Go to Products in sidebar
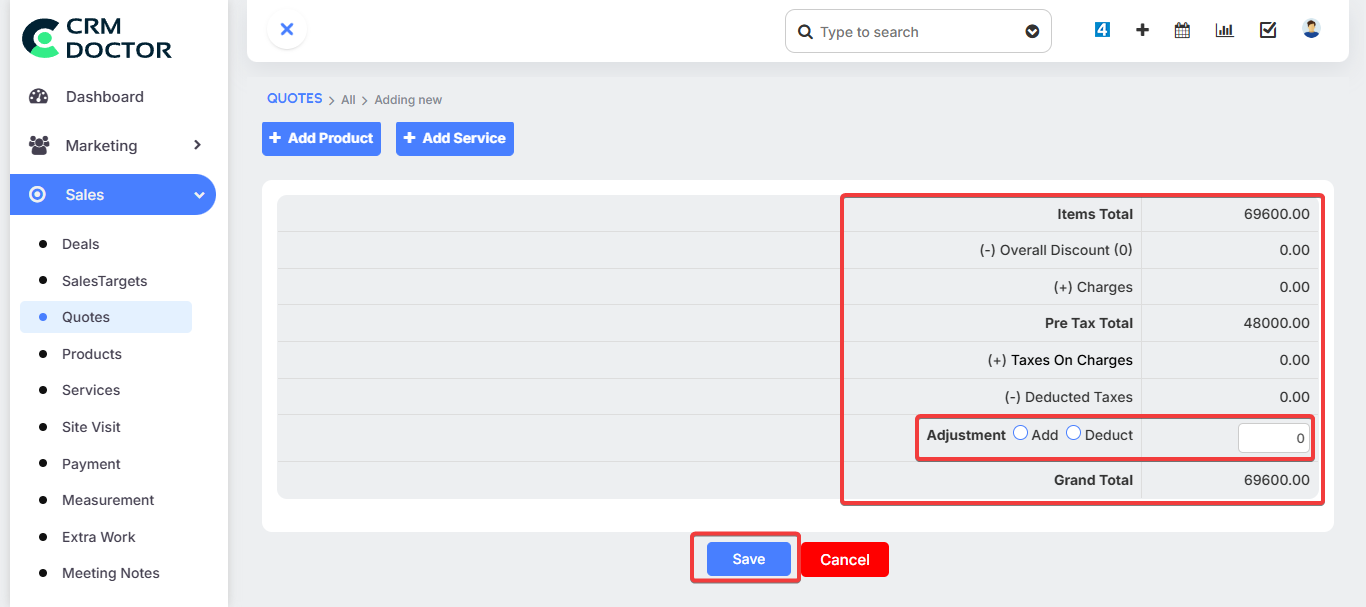The image size is (1366, 607). 91,354
